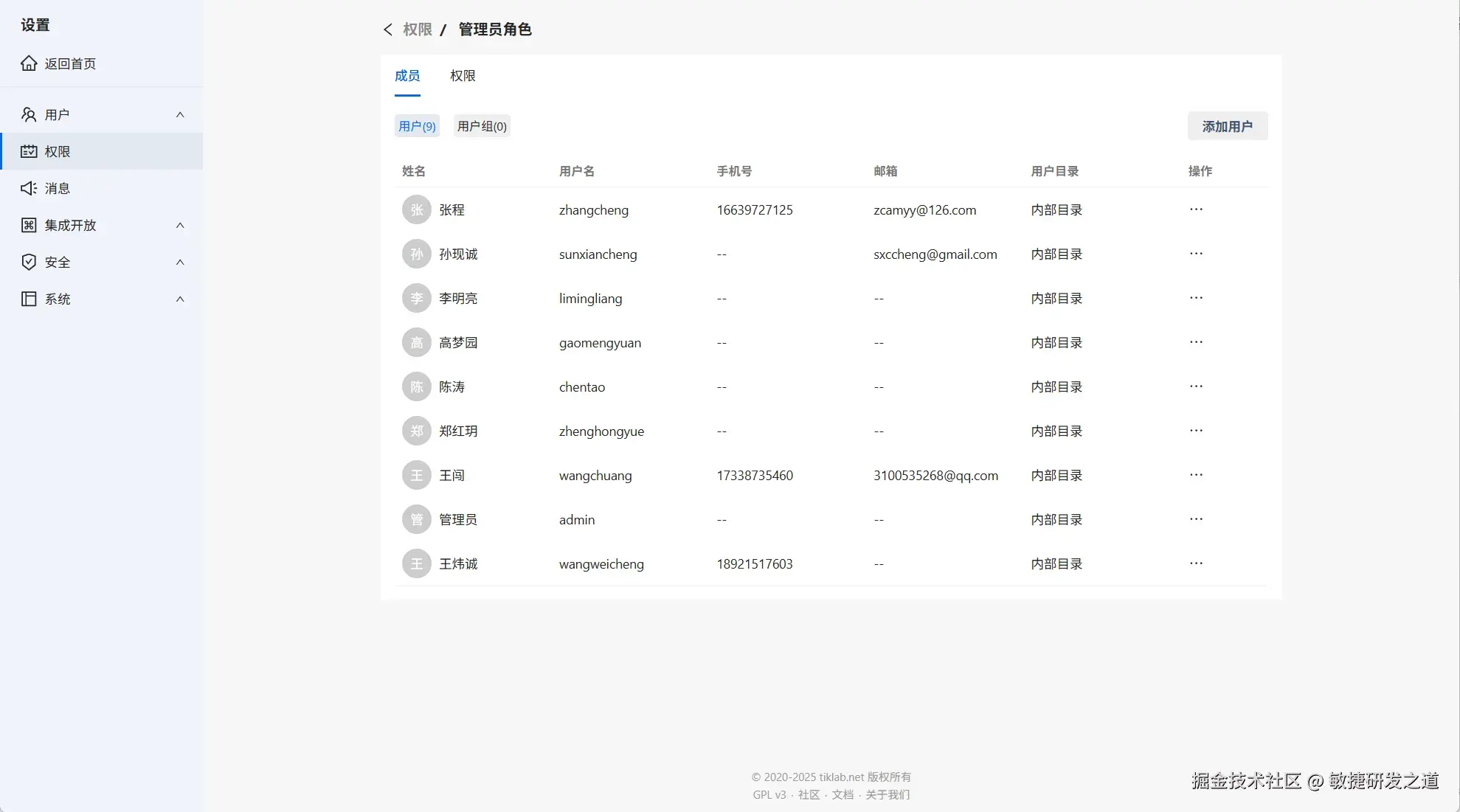The height and width of the screenshot is (812, 1460).
Task: Switch to 用户组(0) filter
Action: click(482, 126)
